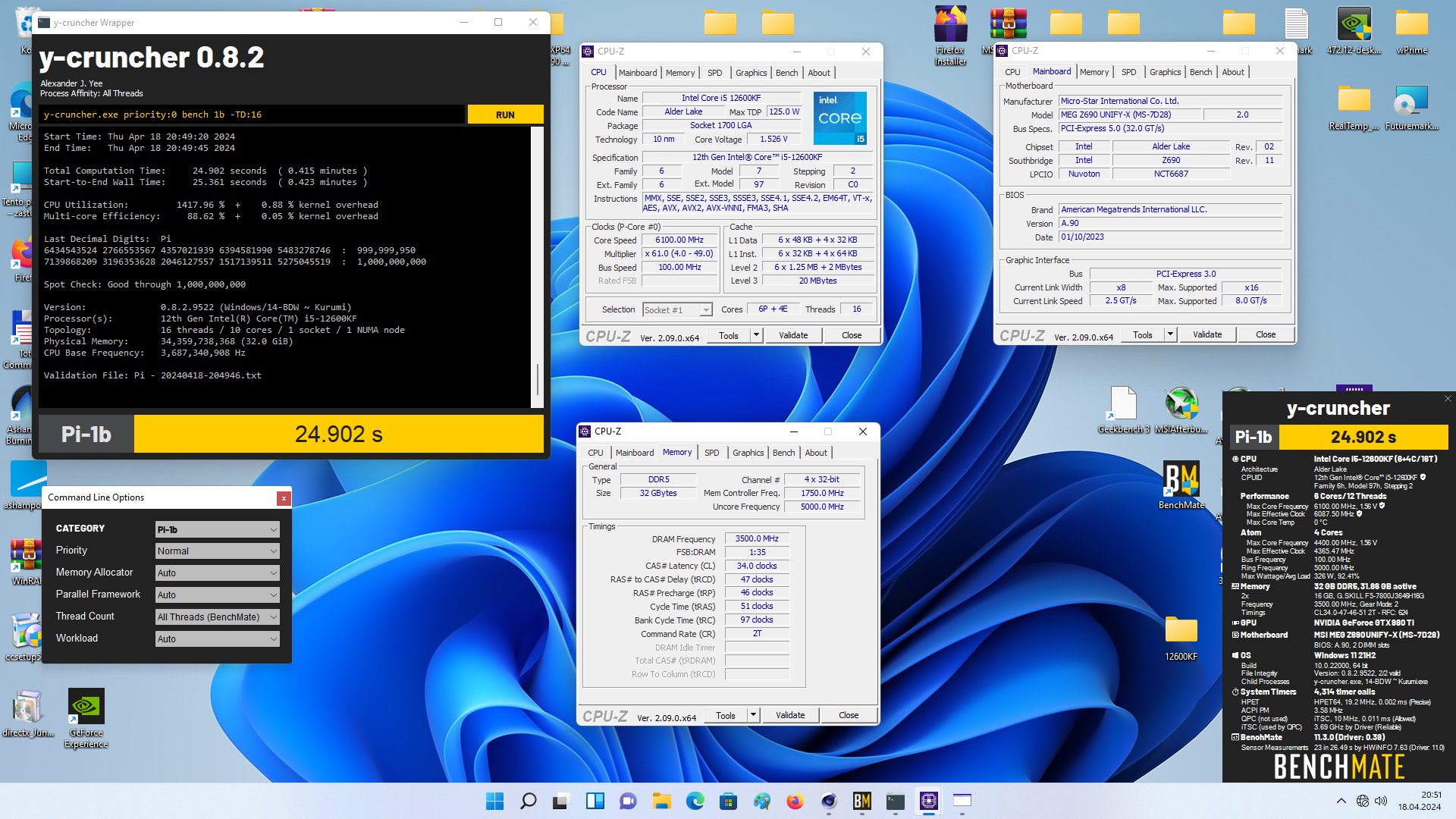This screenshot has height=819, width=1456.
Task: Open the RealTemp desktop folder
Action: click(x=1354, y=107)
